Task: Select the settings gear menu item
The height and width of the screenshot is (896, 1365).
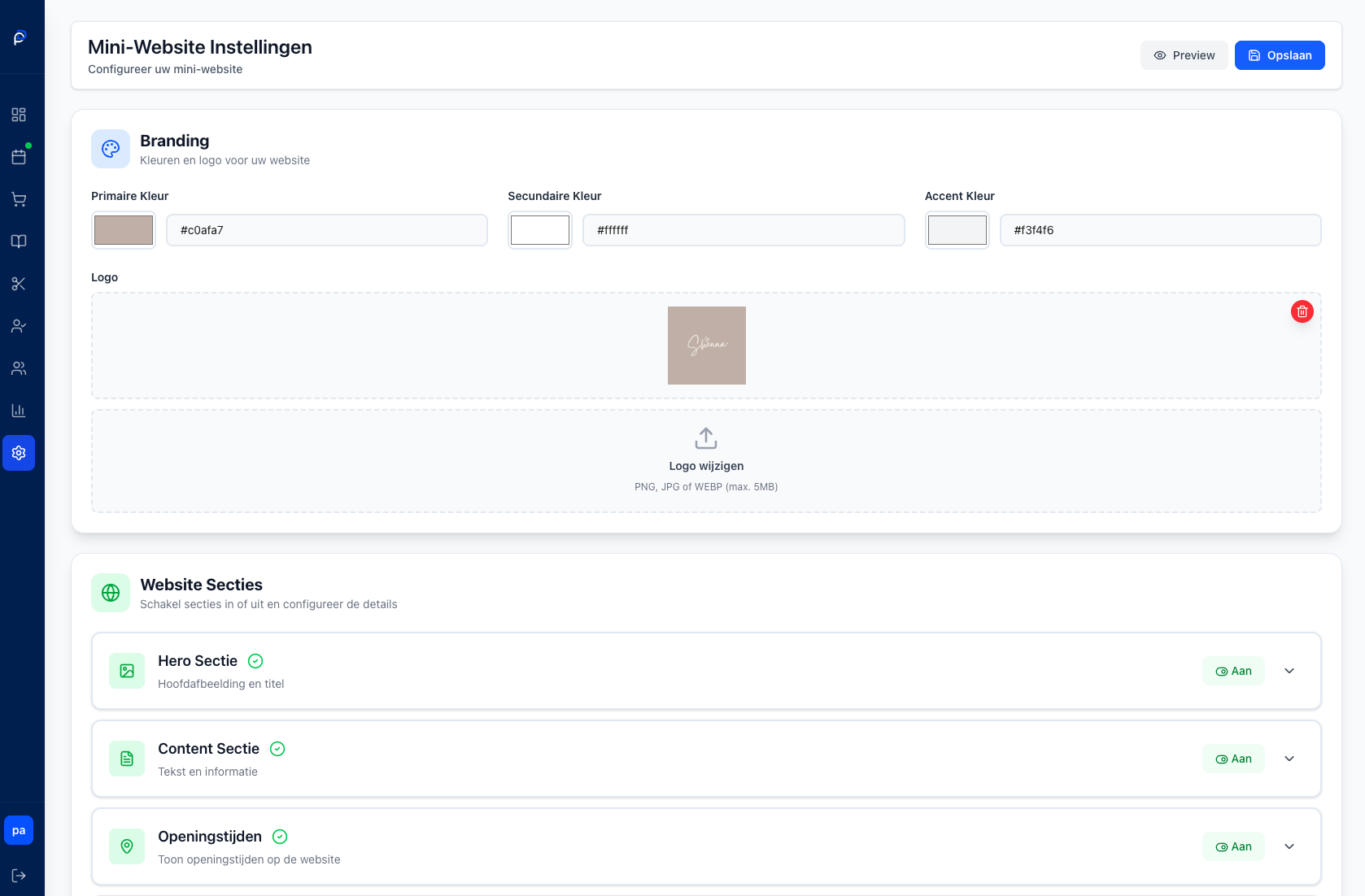Action: coord(19,453)
